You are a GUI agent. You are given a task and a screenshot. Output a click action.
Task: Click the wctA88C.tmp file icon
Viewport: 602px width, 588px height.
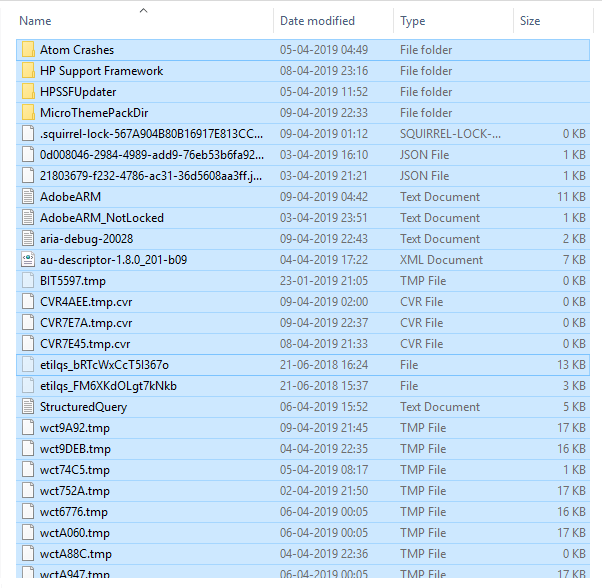tap(28, 553)
